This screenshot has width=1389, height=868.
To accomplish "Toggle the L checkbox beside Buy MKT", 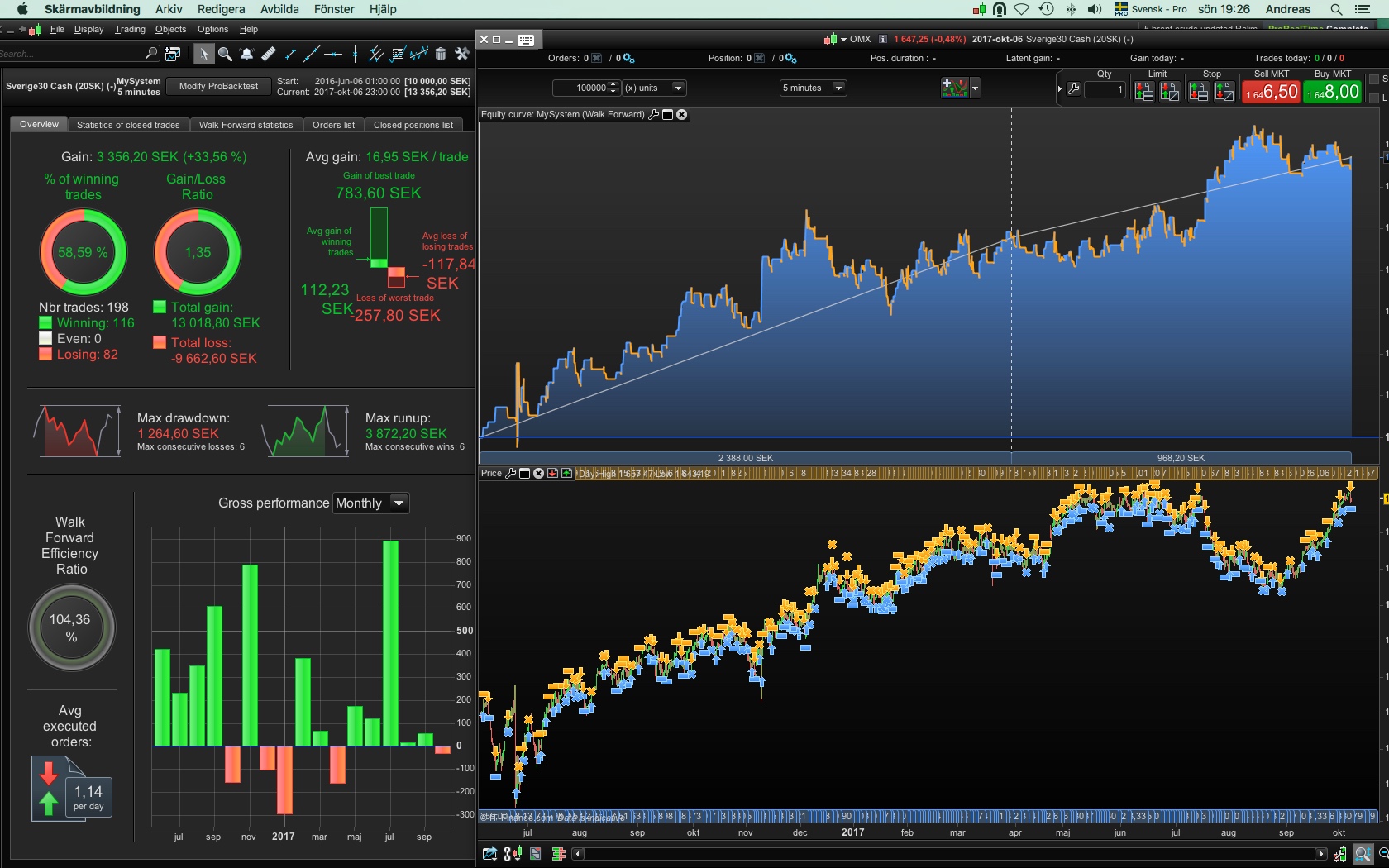I will pyautogui.click(x=1374, y=98).
